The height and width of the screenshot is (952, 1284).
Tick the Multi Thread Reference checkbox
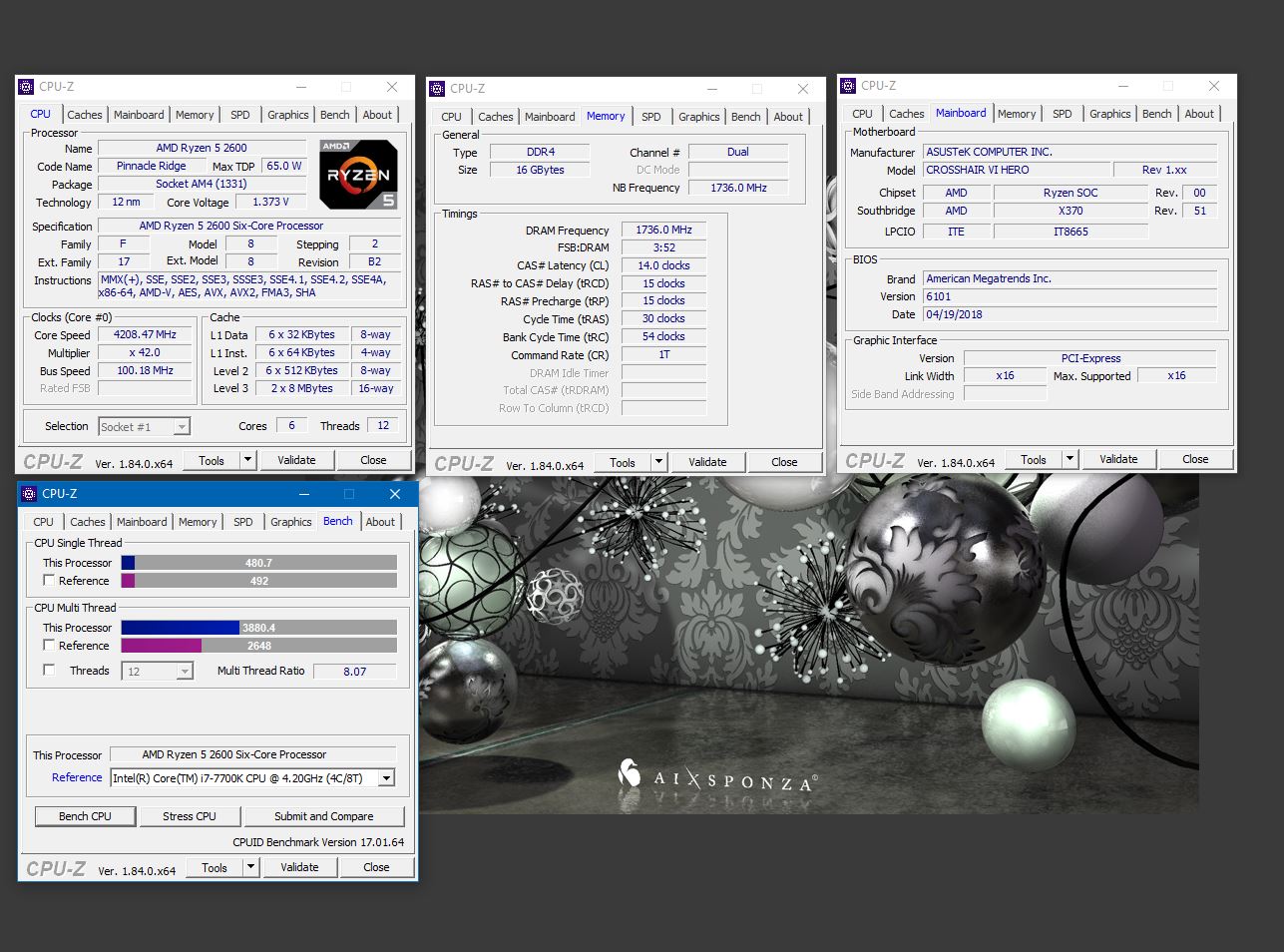coord(49,646)
